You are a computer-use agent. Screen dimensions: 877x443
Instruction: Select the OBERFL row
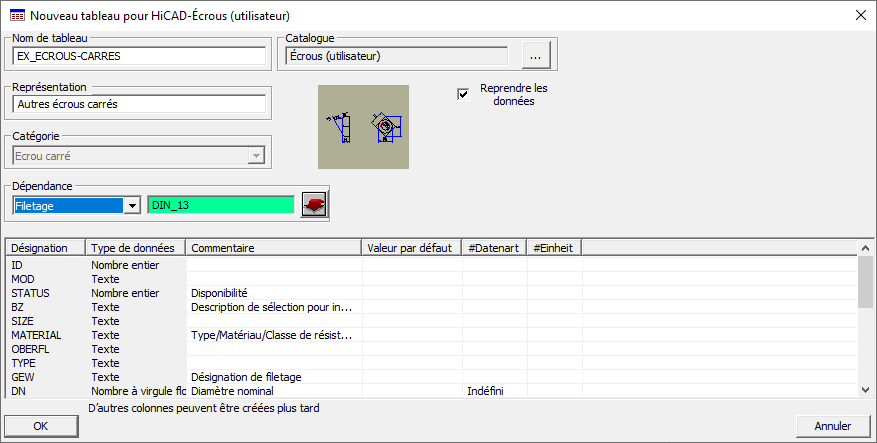[432, 349]
